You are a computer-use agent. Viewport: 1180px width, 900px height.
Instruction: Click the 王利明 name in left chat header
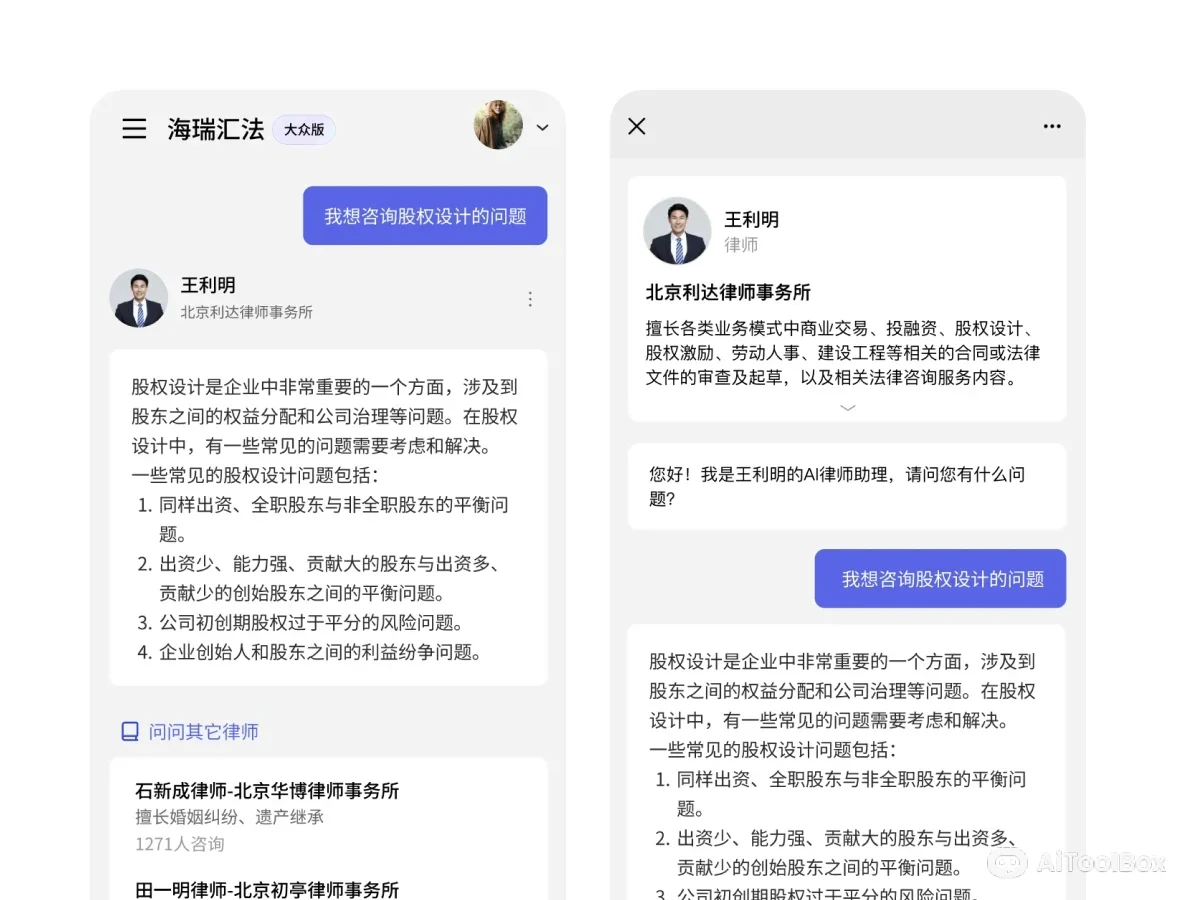click(x=208, y=286)
